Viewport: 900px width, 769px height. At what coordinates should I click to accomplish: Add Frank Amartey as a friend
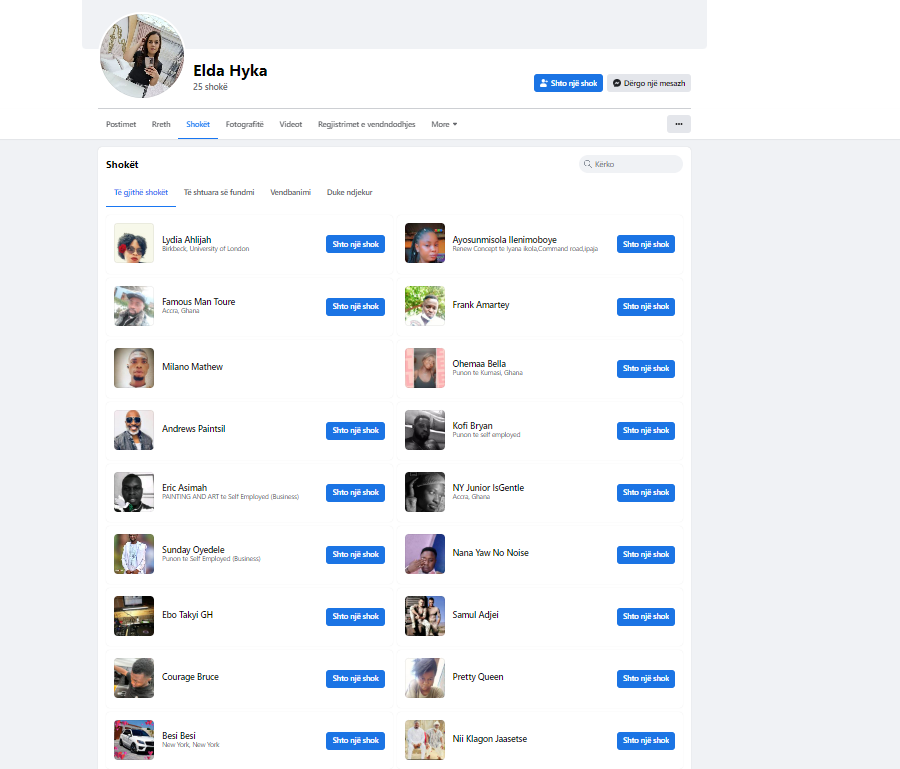click(645, 306)
